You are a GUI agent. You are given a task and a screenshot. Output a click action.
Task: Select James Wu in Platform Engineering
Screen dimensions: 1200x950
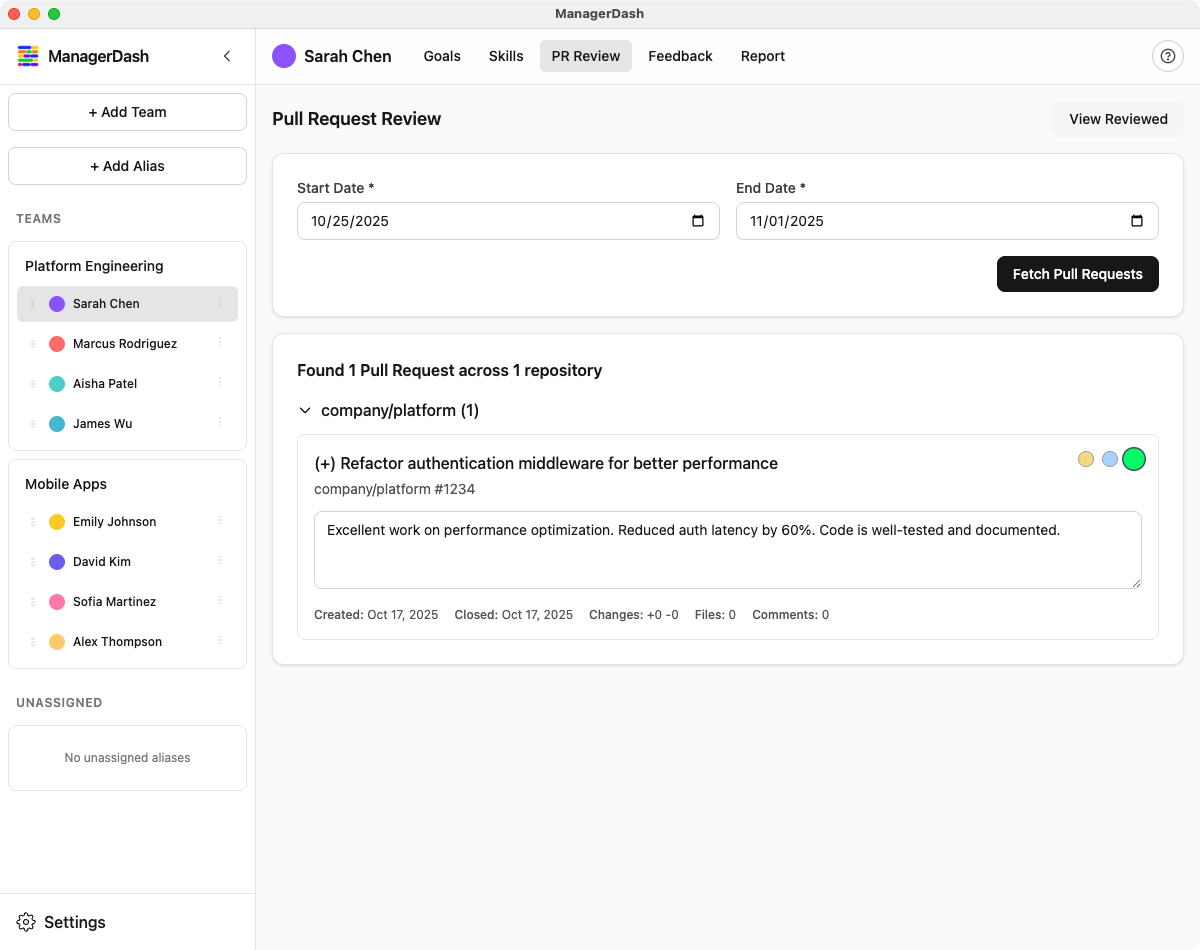click(x=102, y=424)
